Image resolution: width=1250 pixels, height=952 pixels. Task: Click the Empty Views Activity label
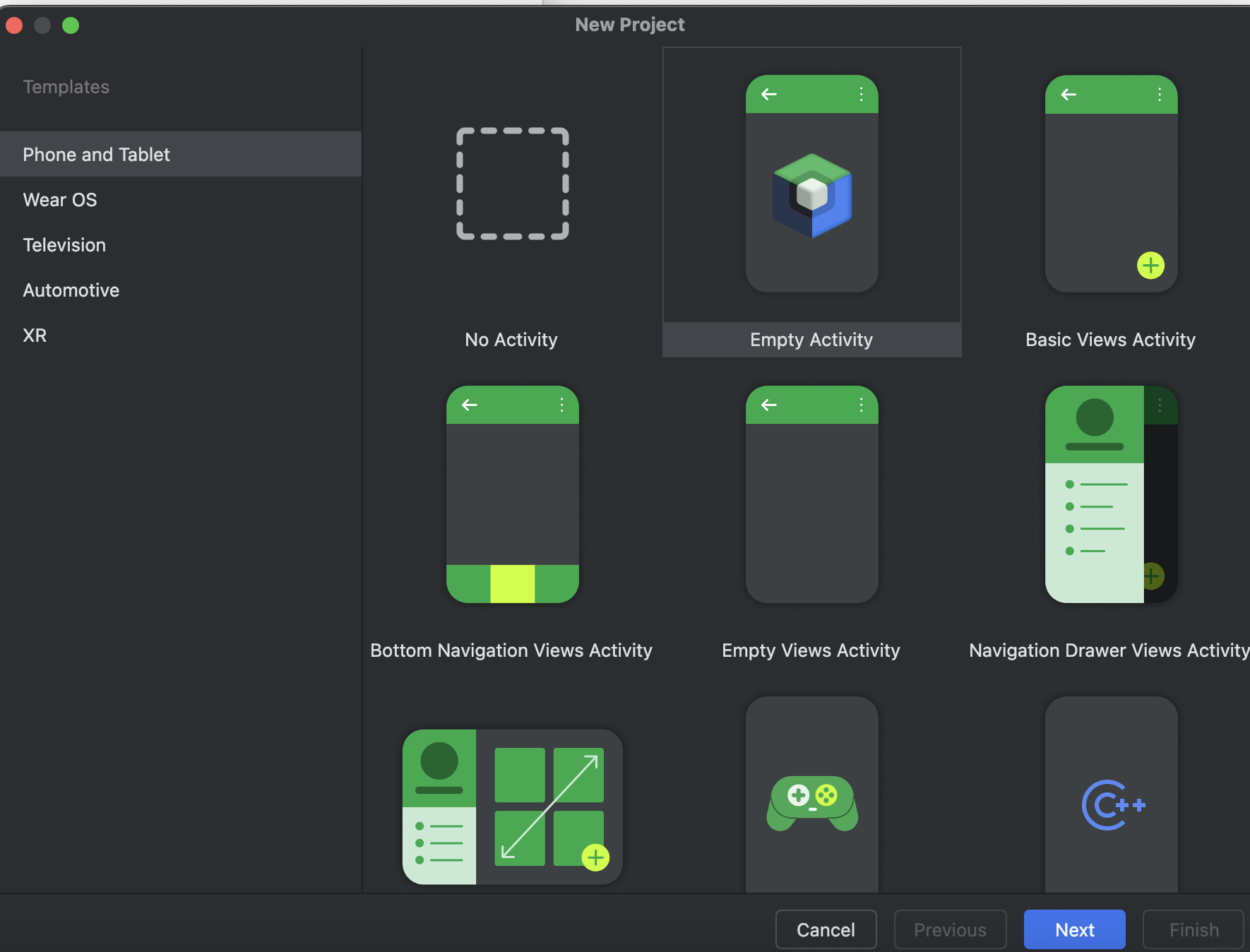[x=811, y=650]
